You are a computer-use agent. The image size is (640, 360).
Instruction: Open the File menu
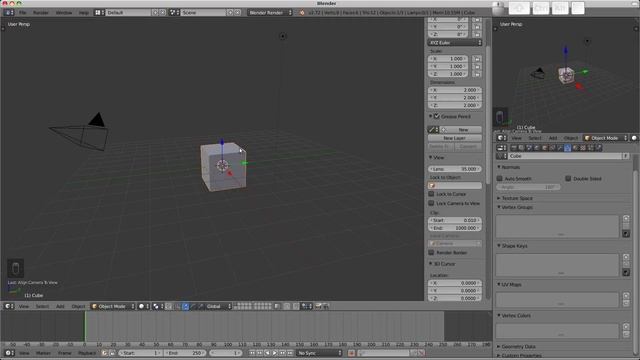coord(22,13)
